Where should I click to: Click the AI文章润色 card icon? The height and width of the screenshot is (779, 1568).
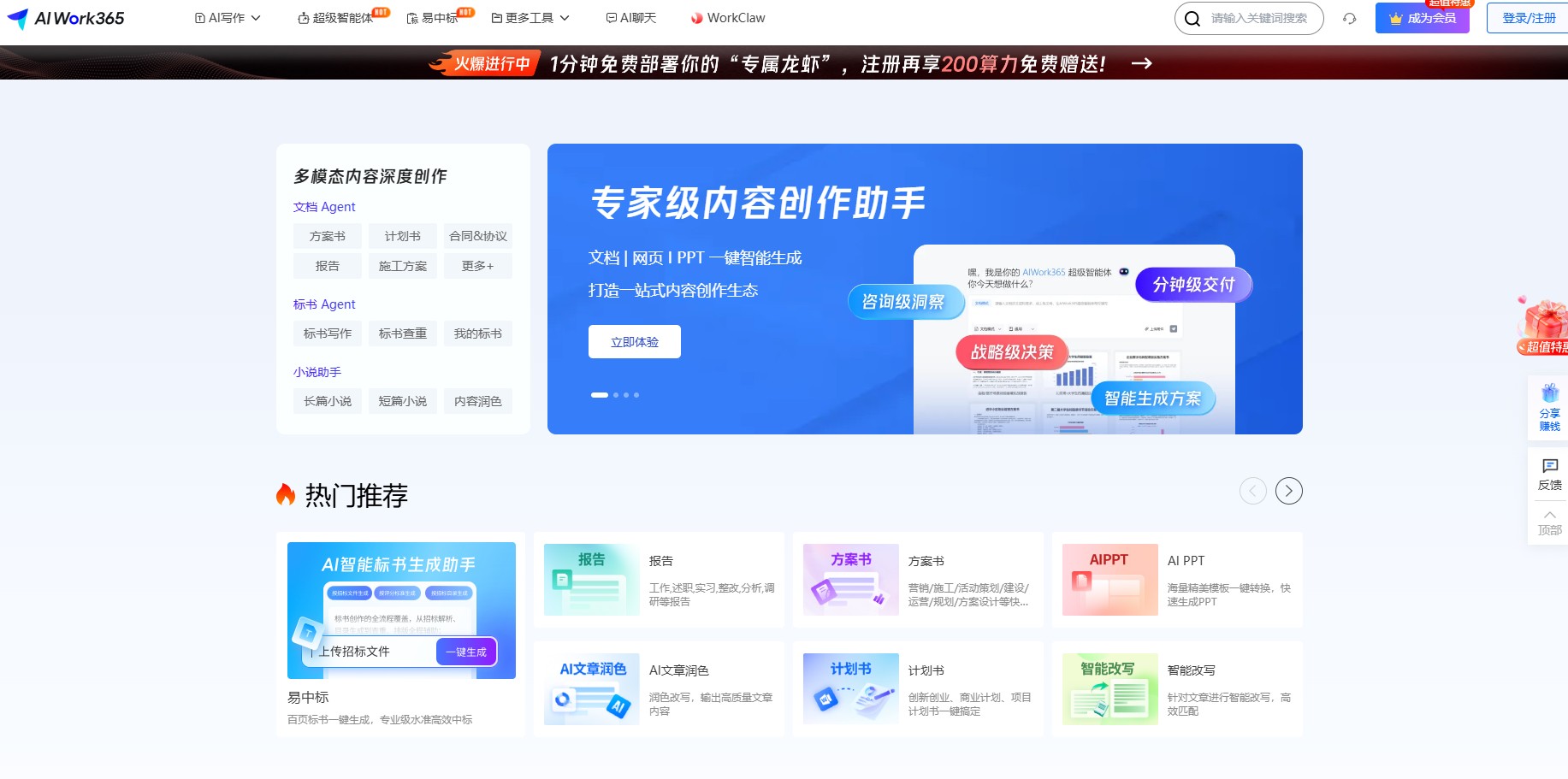click(x=592, y=689)
